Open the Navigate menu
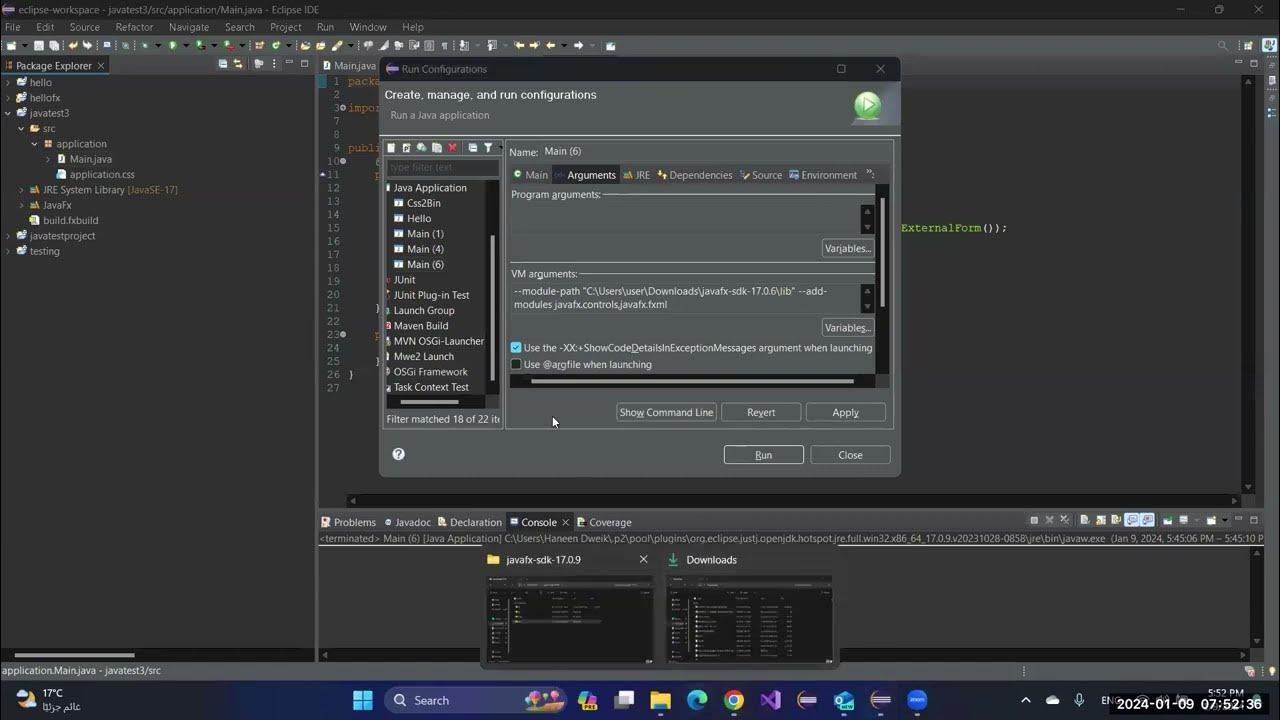The height and width of the screenshot is (720, 1280). pyautogui.click(x=189, y=27)
